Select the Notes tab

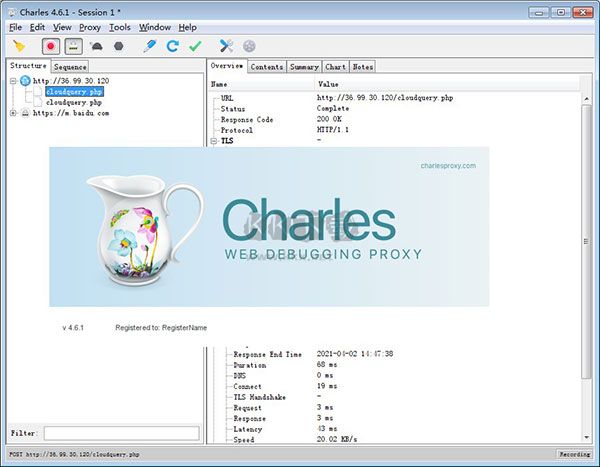coord(362,67)
